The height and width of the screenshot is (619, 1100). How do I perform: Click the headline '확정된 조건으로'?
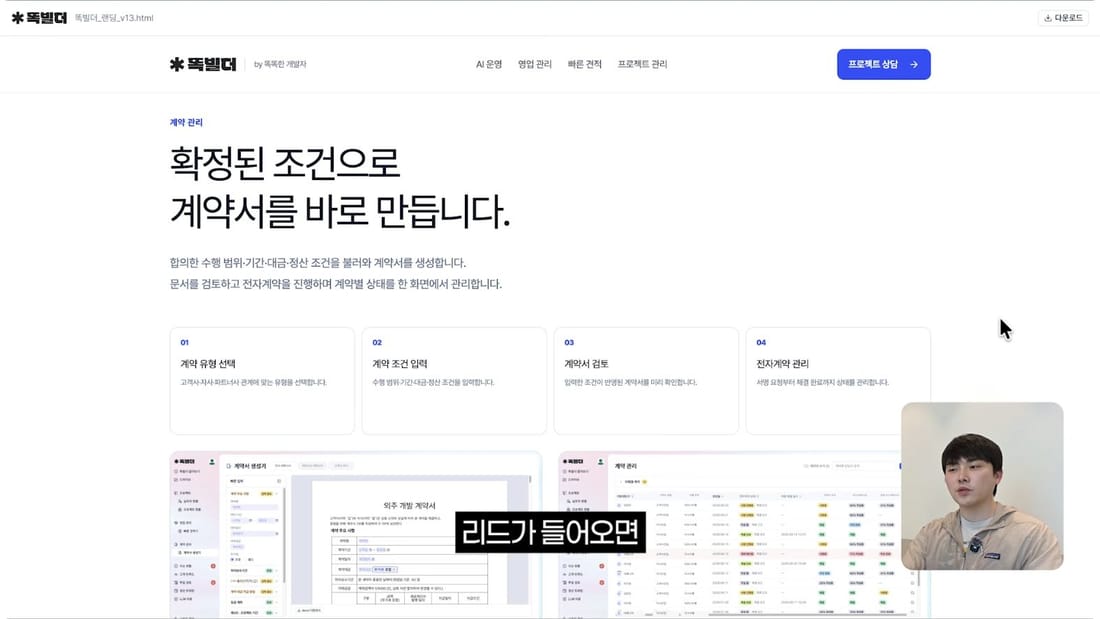click(x=284, y=162)
